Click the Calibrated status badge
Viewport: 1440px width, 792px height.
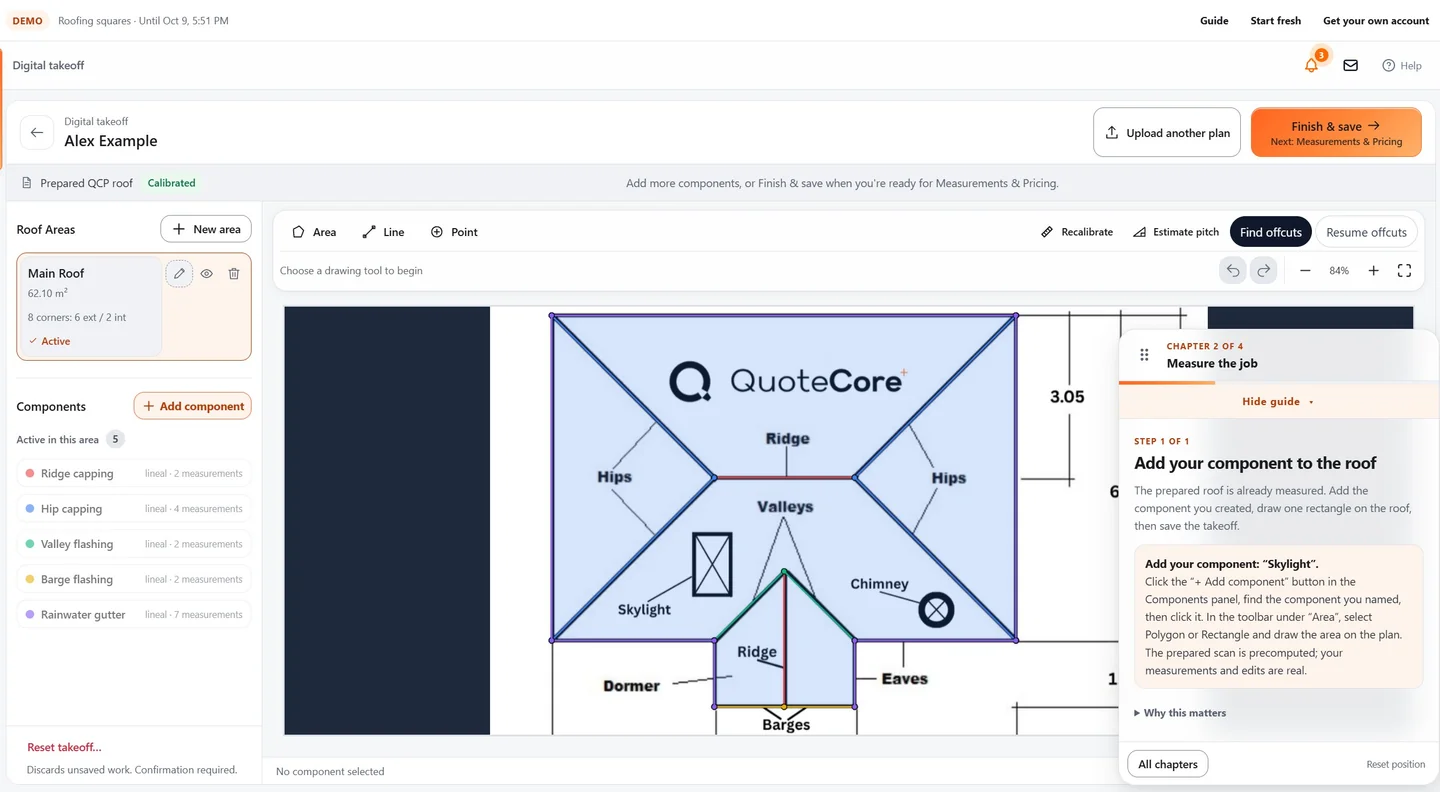pyautogui.click(x=171, y=183)
